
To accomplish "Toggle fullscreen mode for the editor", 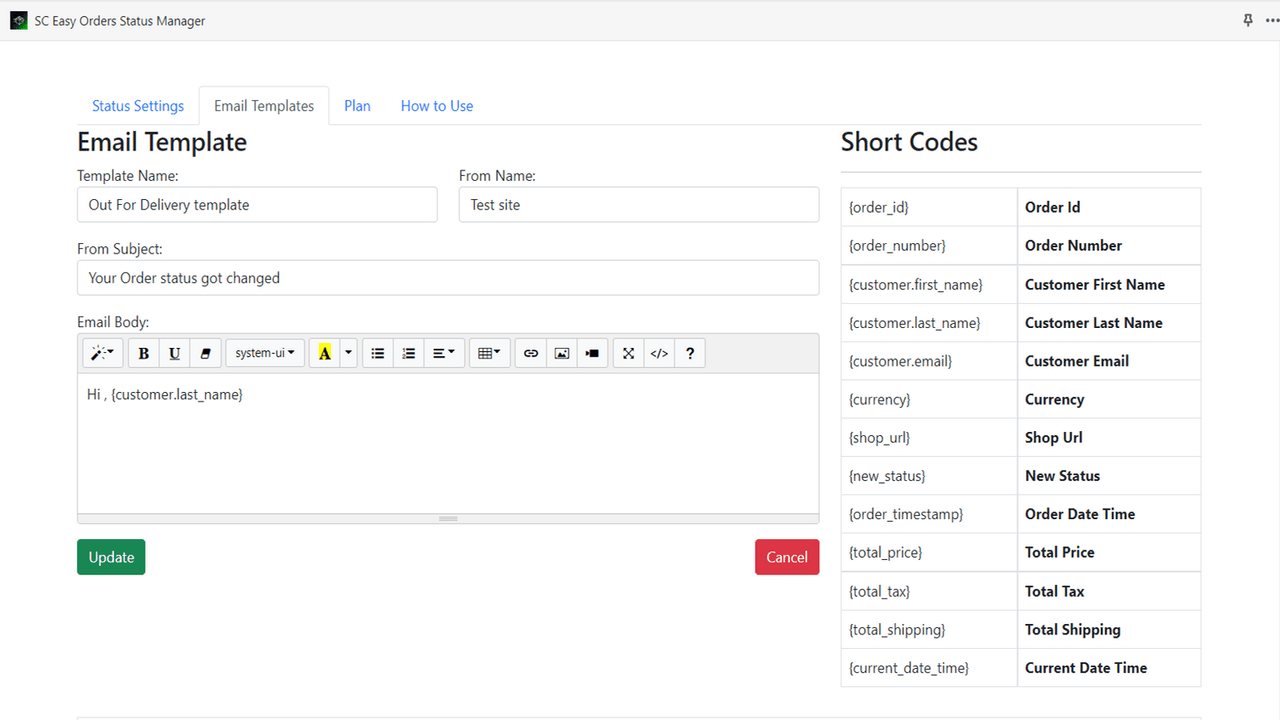I will (x=628, y=352).
